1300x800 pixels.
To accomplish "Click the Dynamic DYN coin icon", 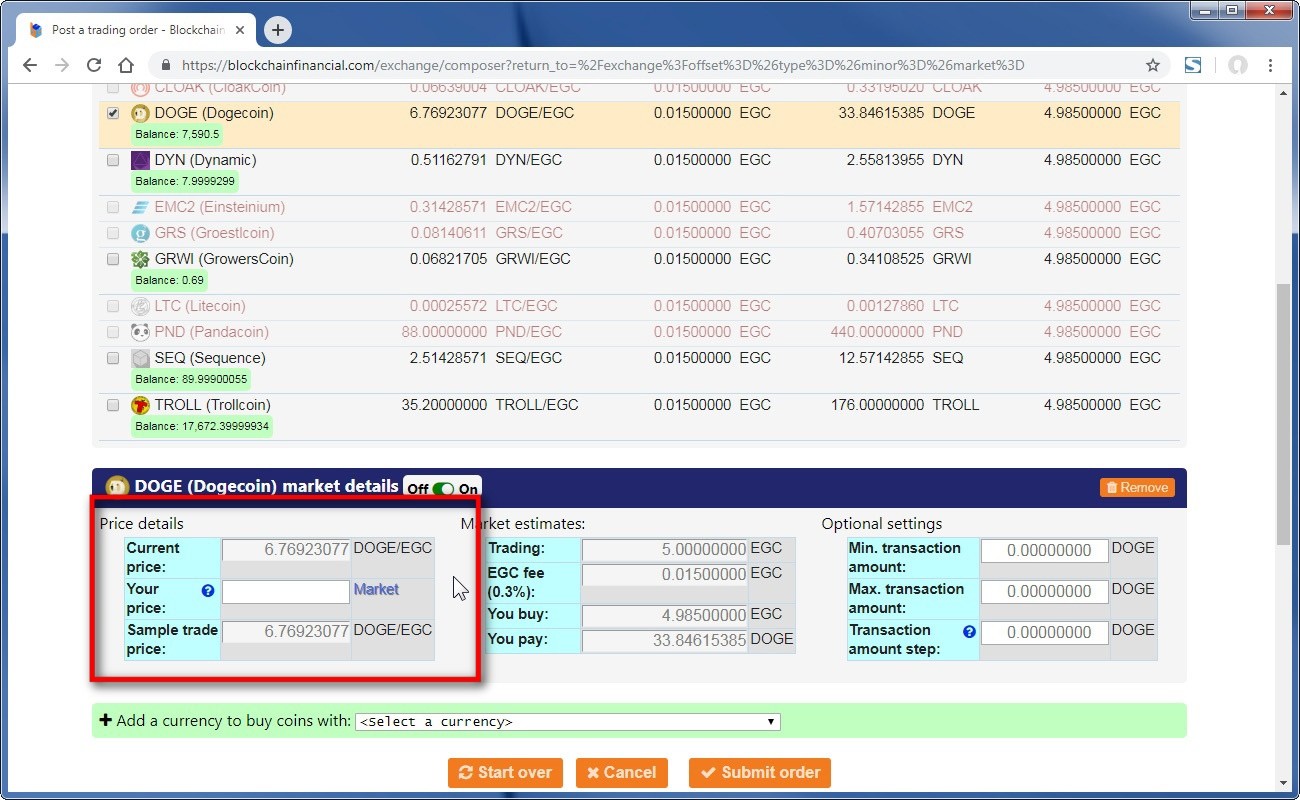I will [141, 160].
